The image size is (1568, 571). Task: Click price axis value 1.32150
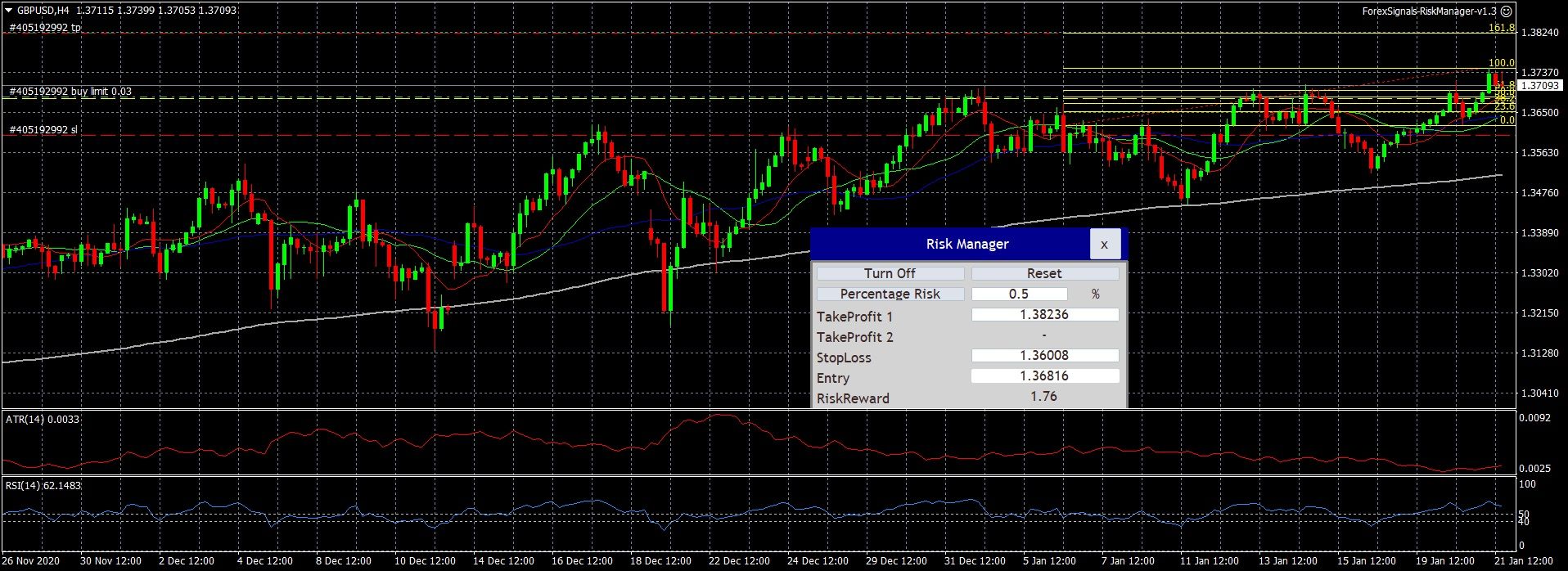[x=1539, y=313]
